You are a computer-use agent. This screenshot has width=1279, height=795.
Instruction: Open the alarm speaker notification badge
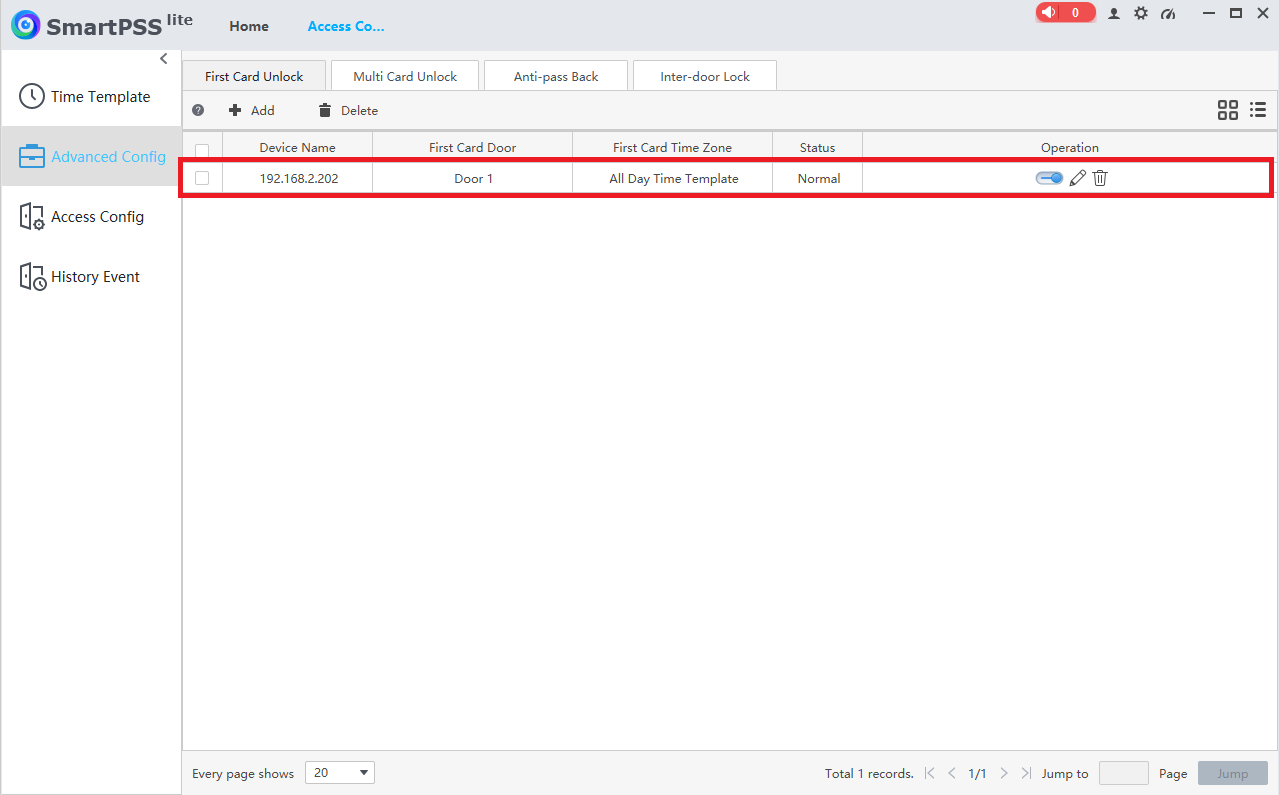click(x=1065, y=13)
